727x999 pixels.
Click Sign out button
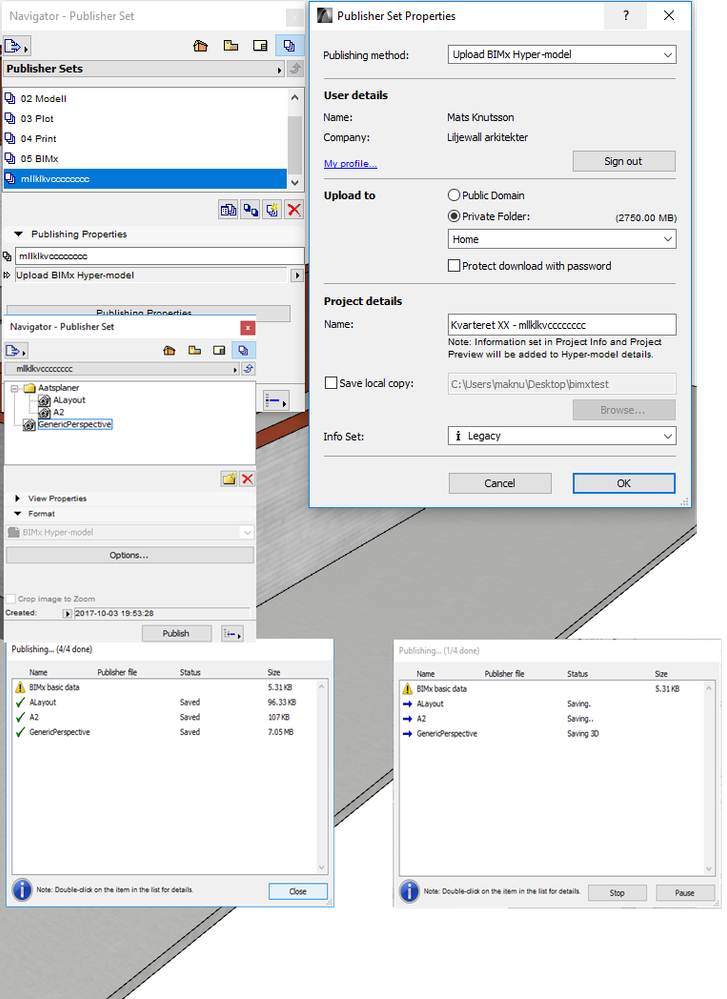[623, 161]
